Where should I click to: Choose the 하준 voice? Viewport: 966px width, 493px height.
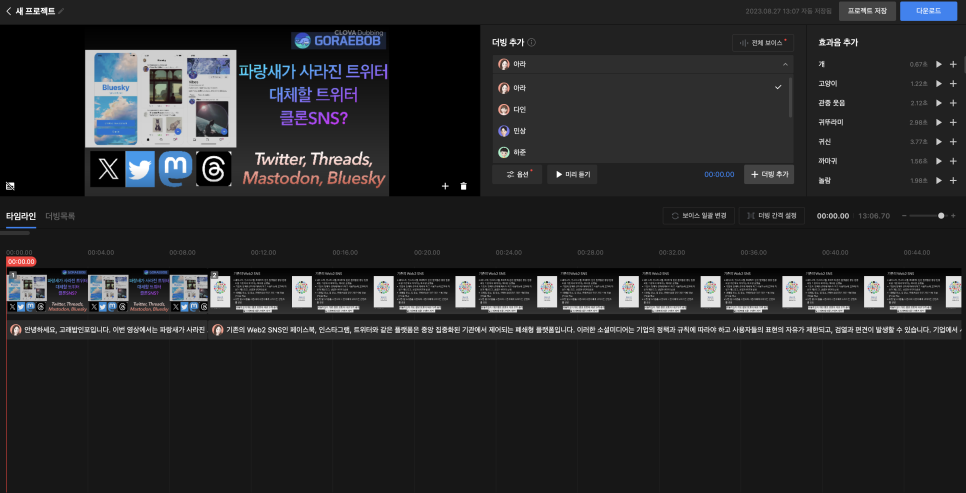640,152
